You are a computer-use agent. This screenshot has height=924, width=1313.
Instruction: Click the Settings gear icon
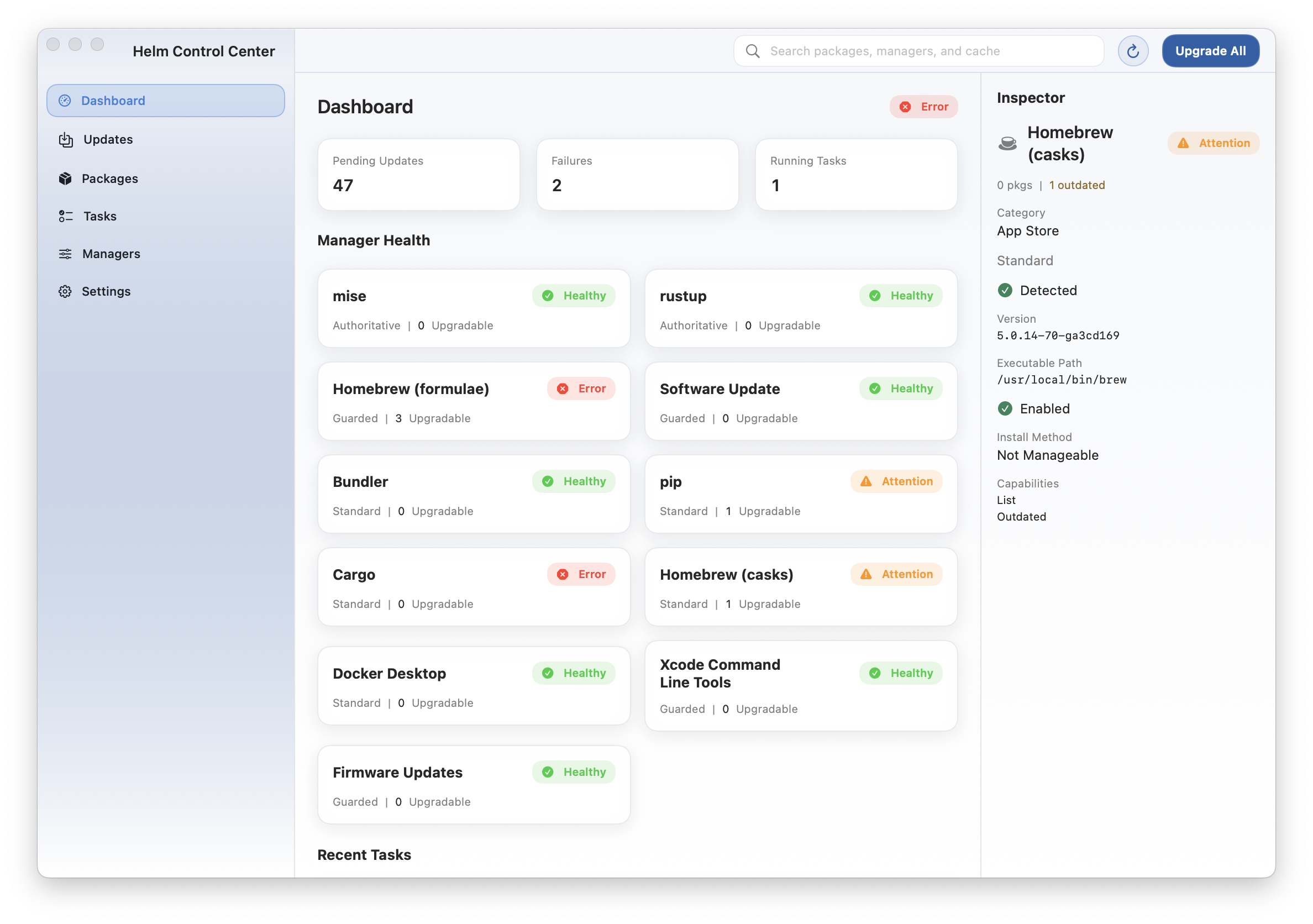(66, 291)
